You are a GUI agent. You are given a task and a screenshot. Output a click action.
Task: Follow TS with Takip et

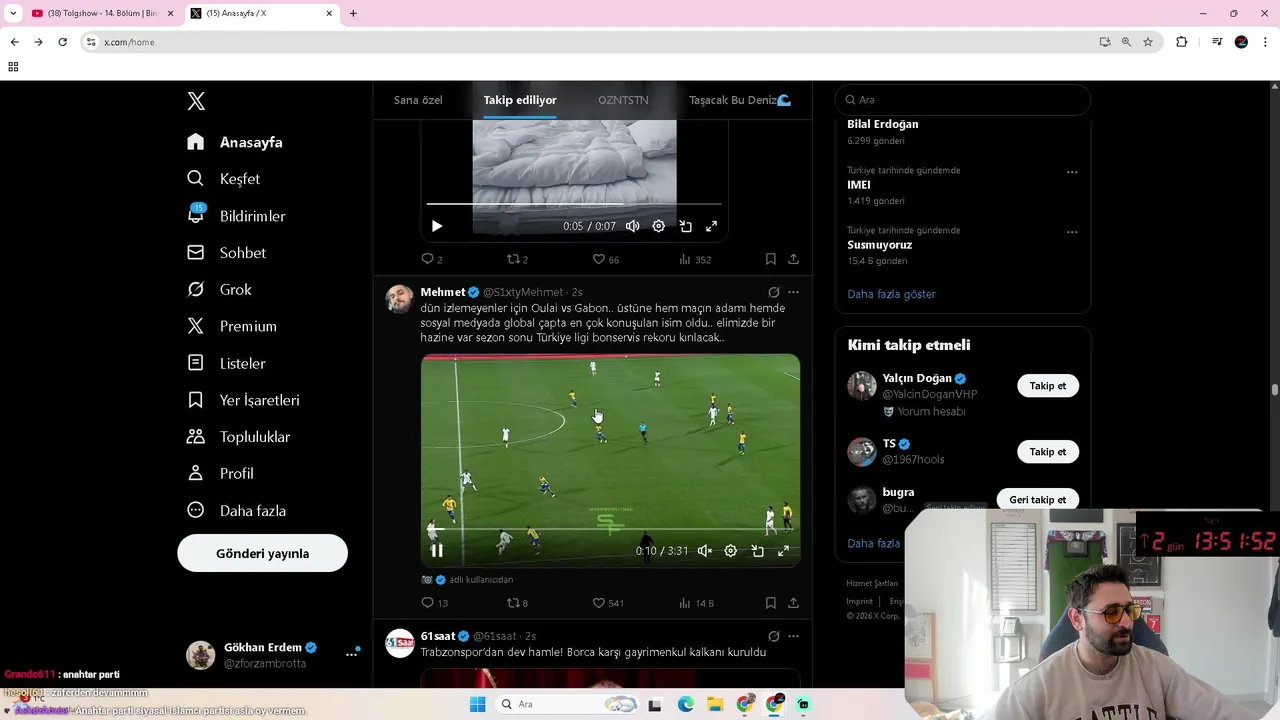(1048, 452)
